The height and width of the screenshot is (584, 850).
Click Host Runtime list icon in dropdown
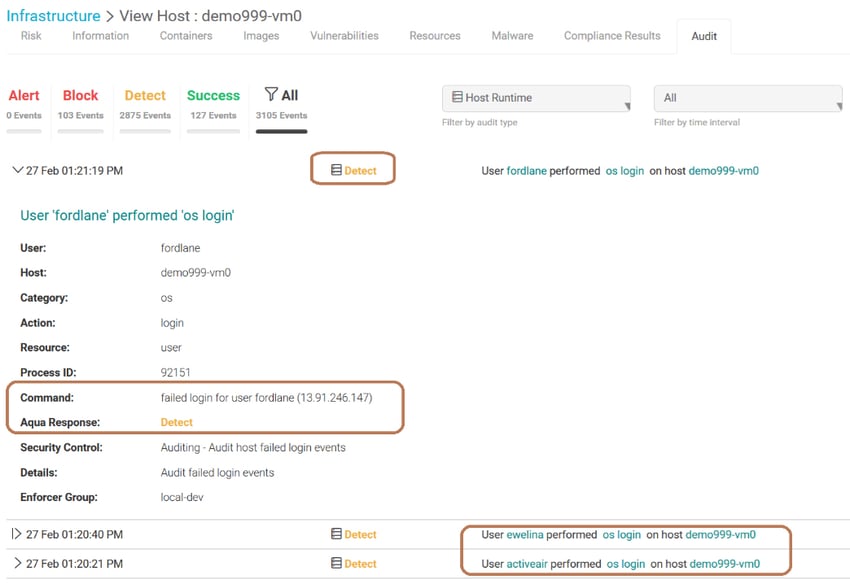coord(458,97)
